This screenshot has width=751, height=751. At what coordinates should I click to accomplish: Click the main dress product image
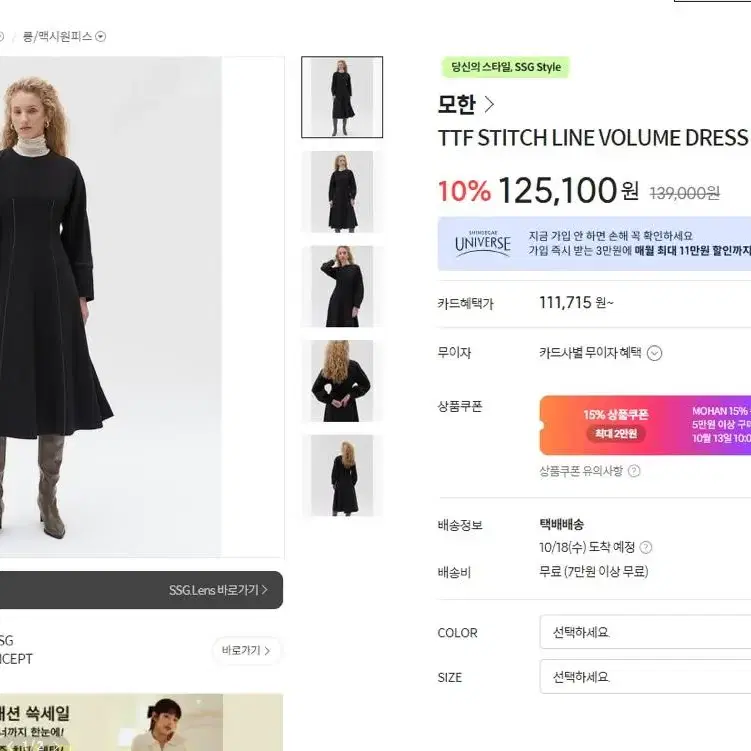click(x=142, y=307)
